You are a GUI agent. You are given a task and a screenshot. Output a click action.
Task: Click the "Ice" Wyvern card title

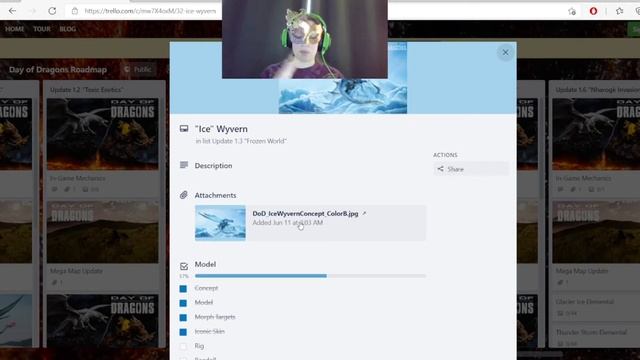coord(221,129)
